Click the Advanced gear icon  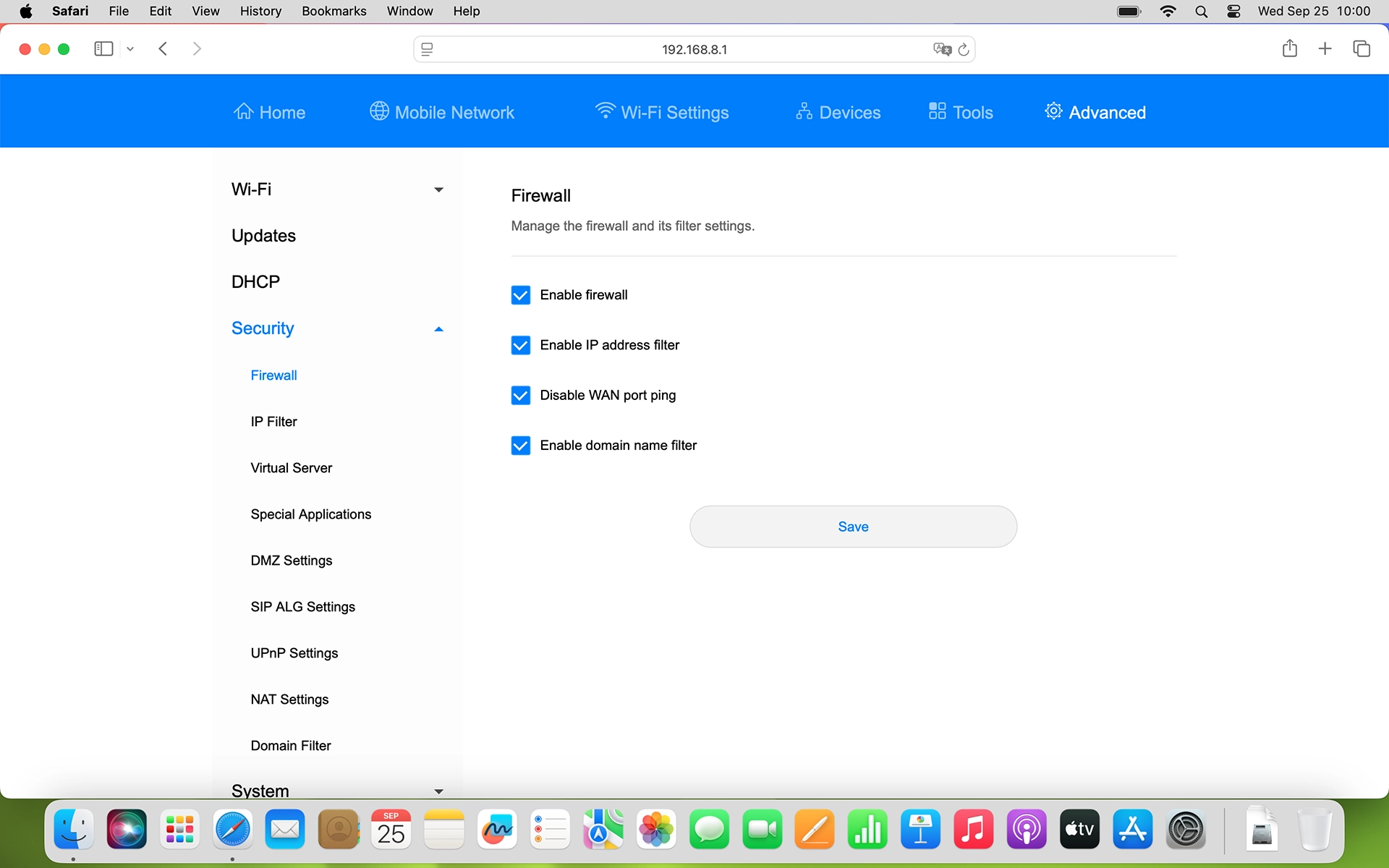pos(1053,111)
